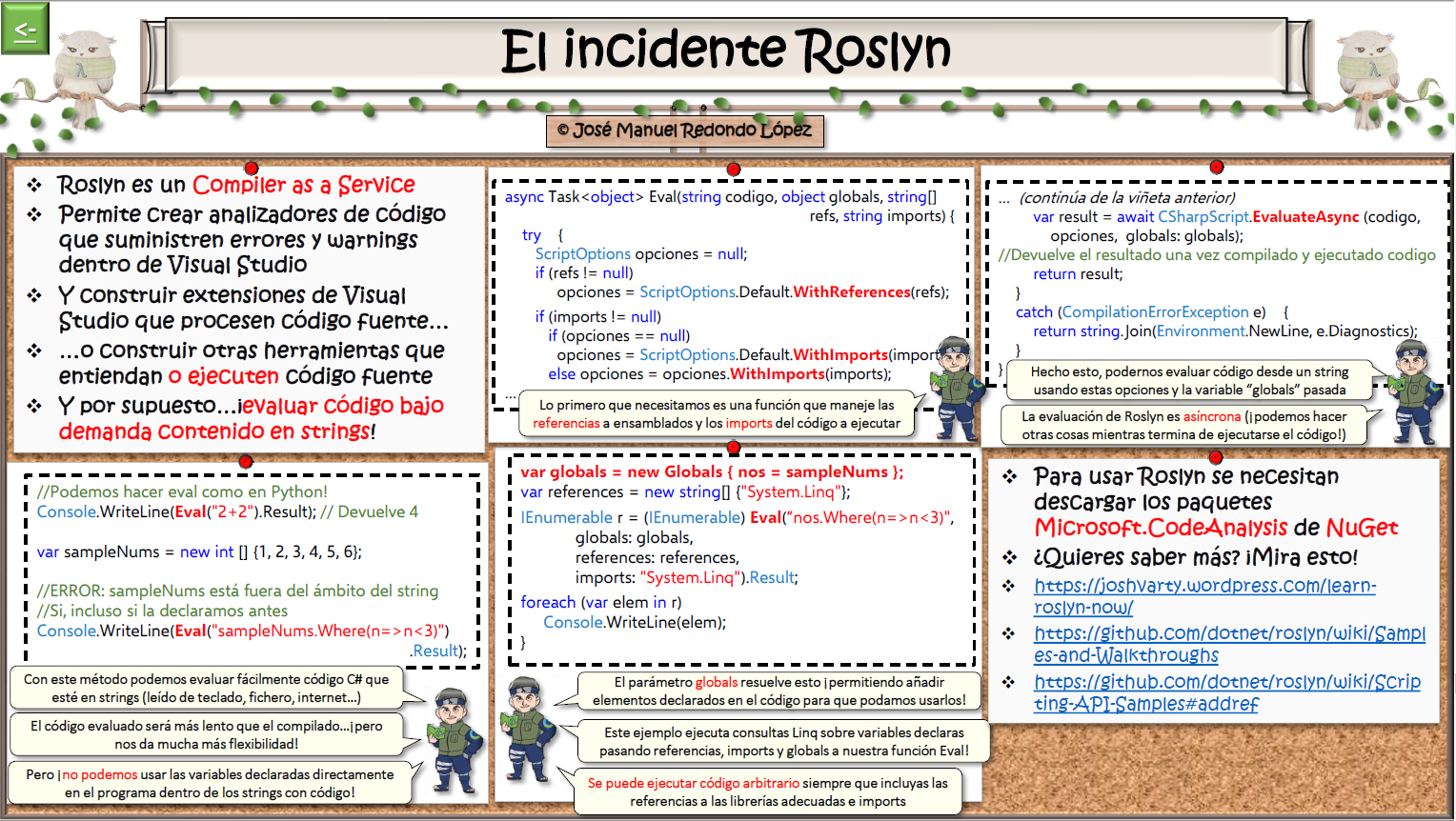Click the green back arrow button
The width and height of the screenshot is (1456, 821).
pyautogui.click(x=25, y=29)
